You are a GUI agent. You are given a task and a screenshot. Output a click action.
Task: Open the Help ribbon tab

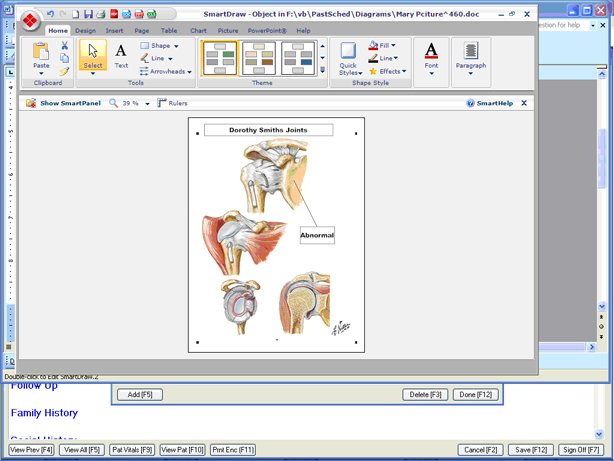[x=303, y=31]
